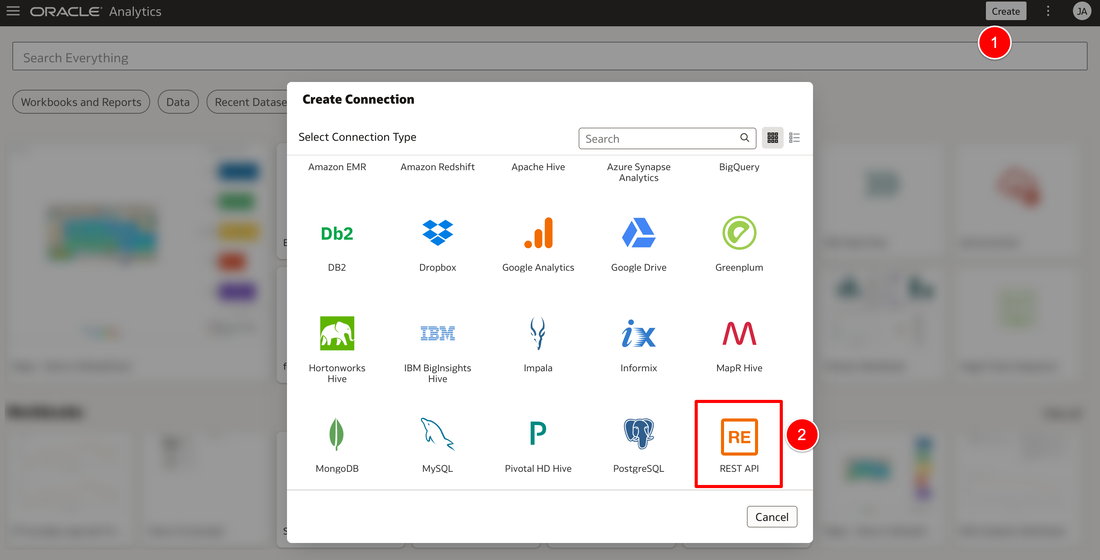Choose the DB2 connection type

point(337,243)
